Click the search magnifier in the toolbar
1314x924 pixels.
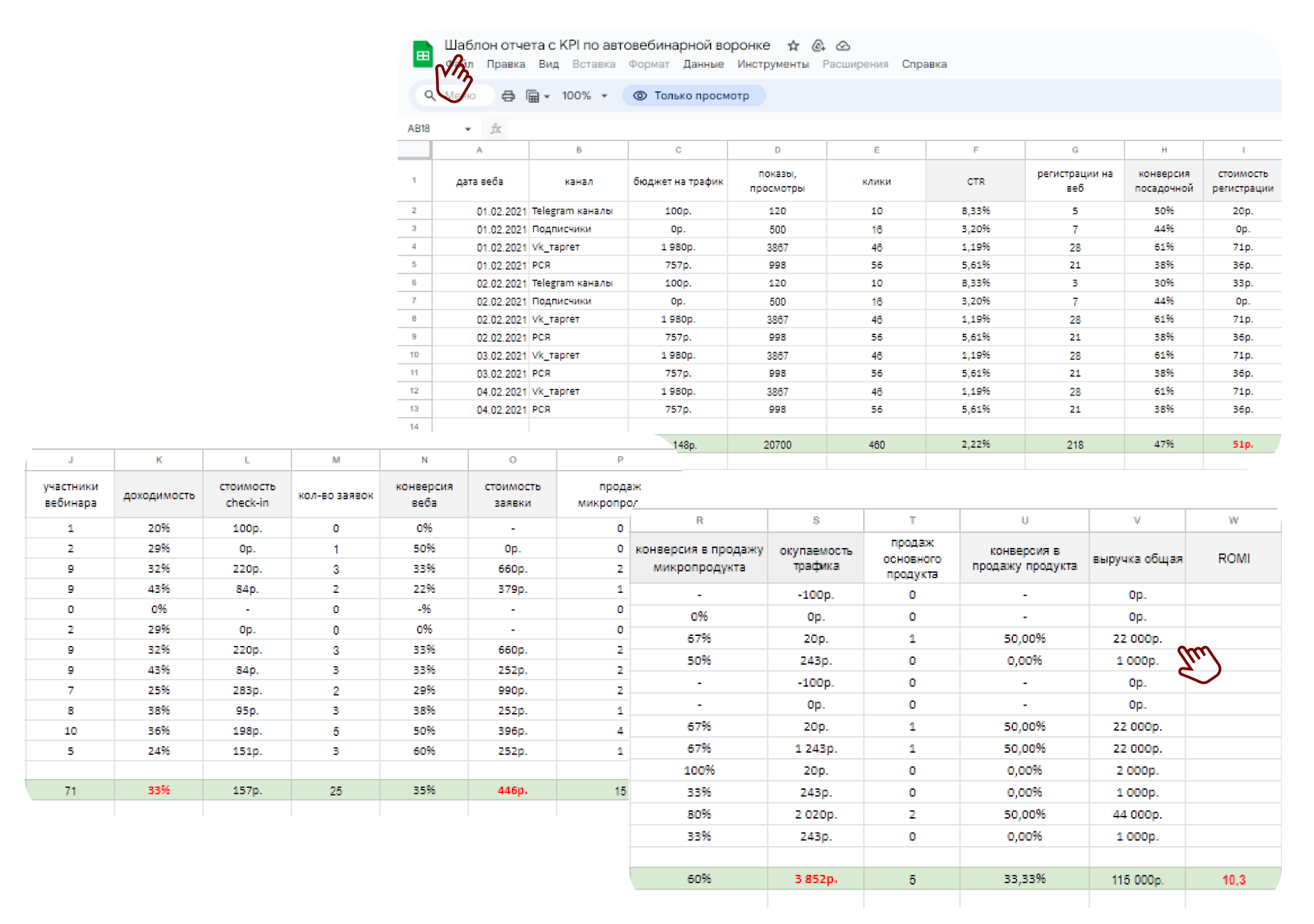coord(430,95)
